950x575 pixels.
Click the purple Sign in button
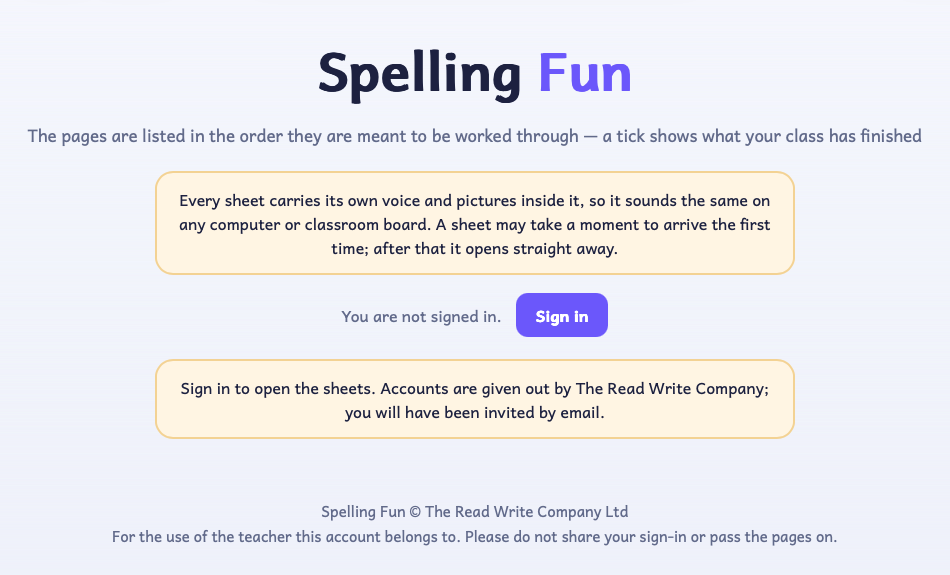562,315
